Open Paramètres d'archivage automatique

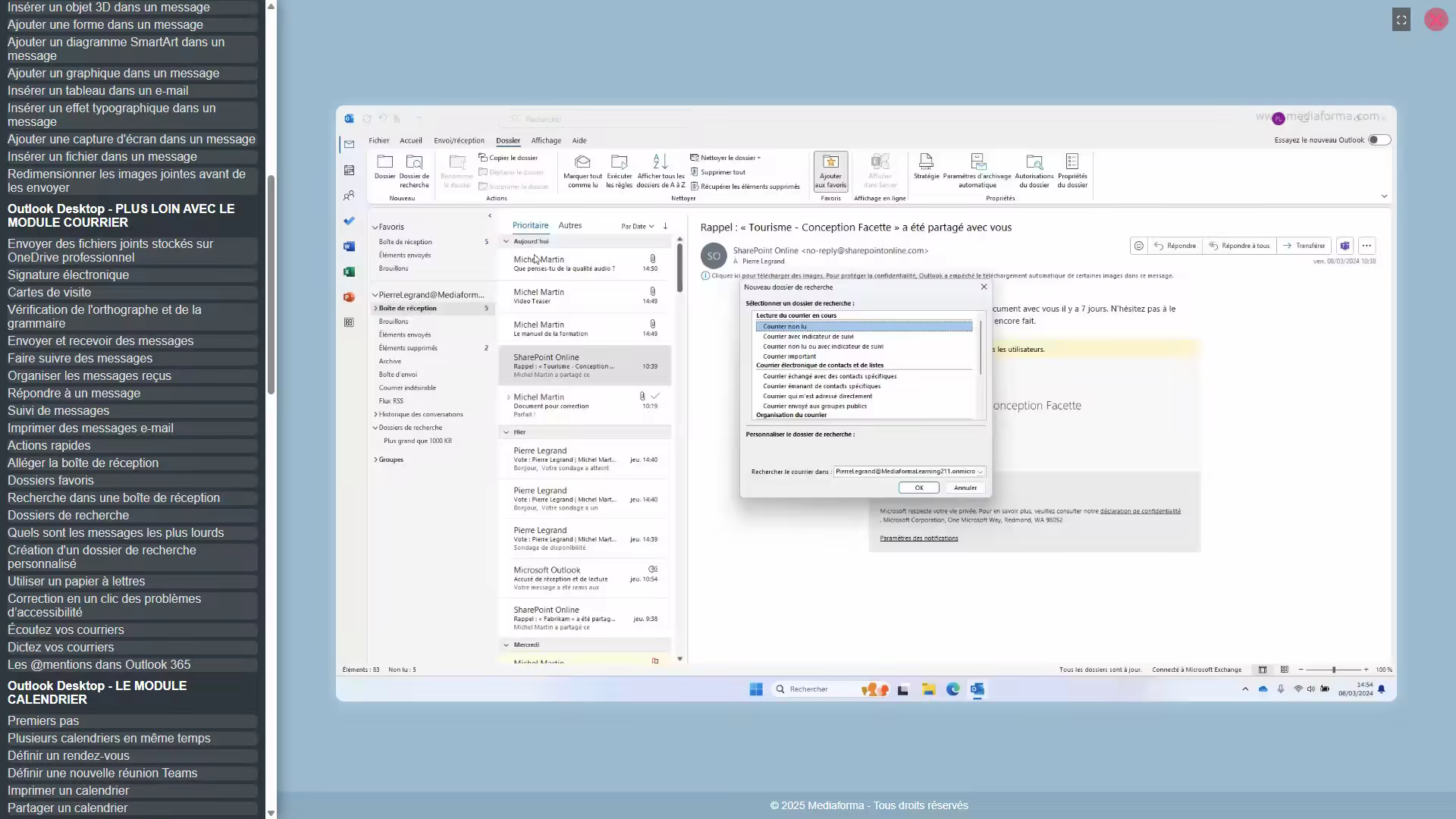click(977, 171)
